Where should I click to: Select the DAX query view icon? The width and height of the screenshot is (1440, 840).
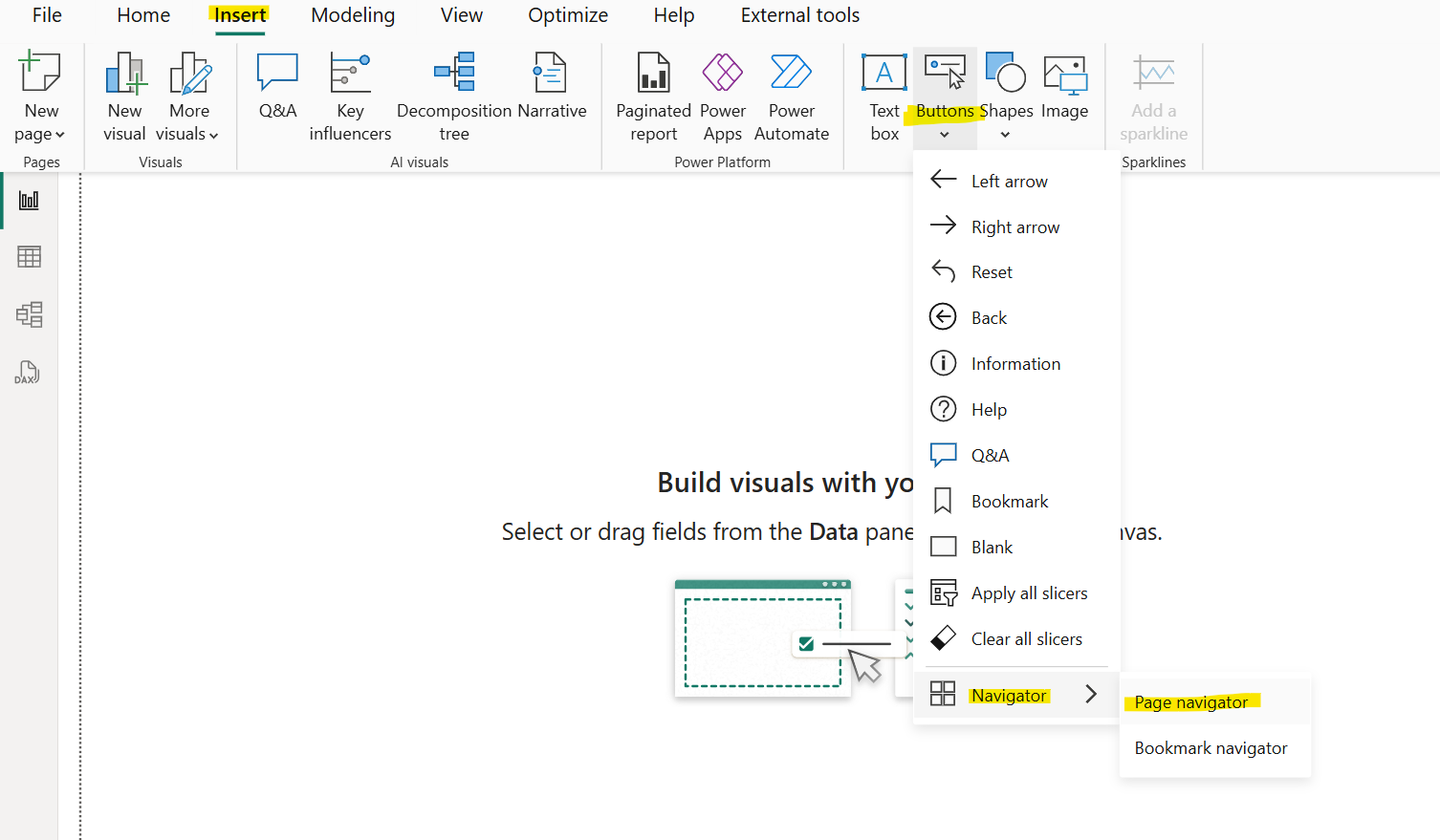tap(29, 373)
